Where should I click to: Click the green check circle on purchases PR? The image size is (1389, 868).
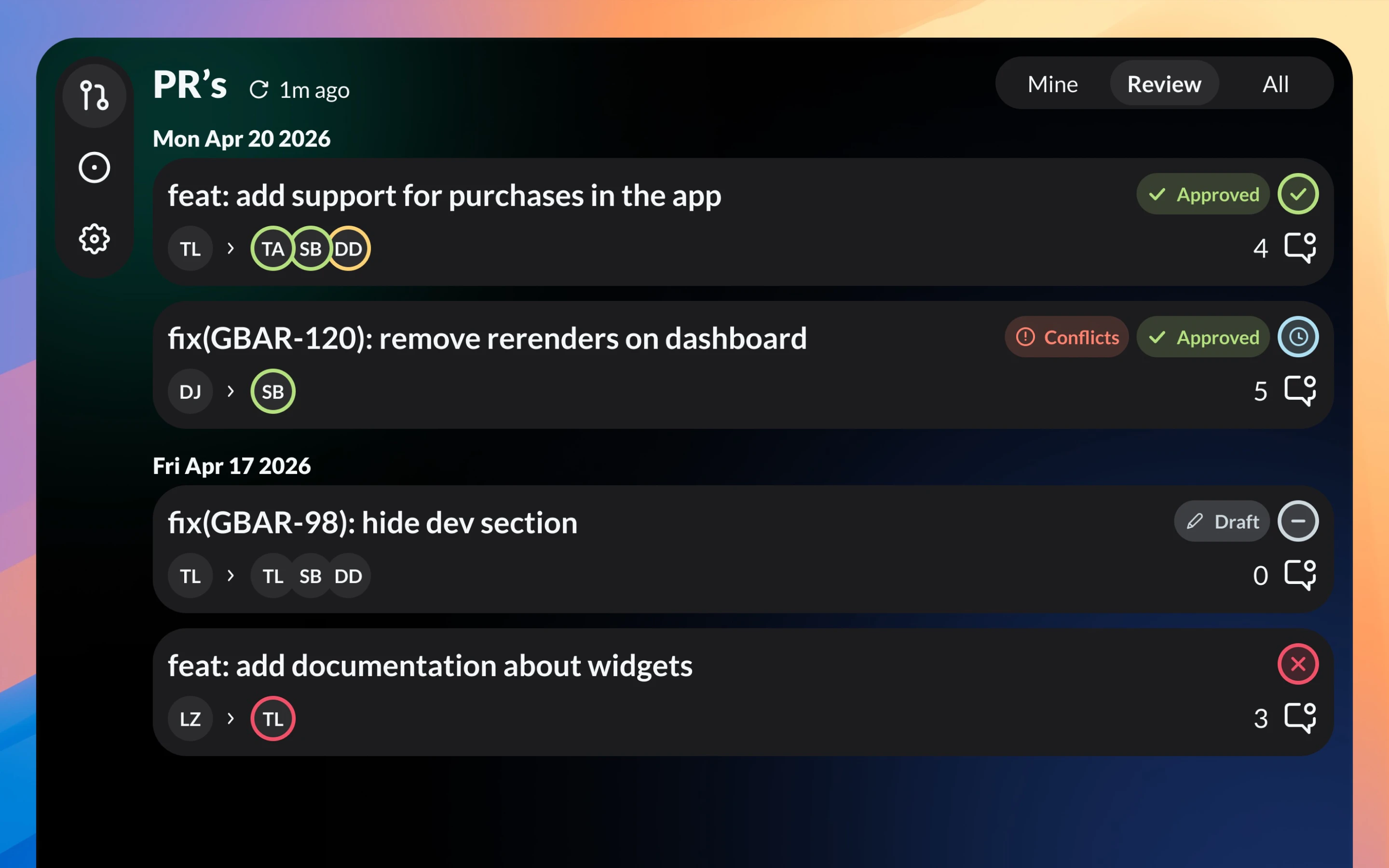pyautogui.click(x=1298, y=194)
